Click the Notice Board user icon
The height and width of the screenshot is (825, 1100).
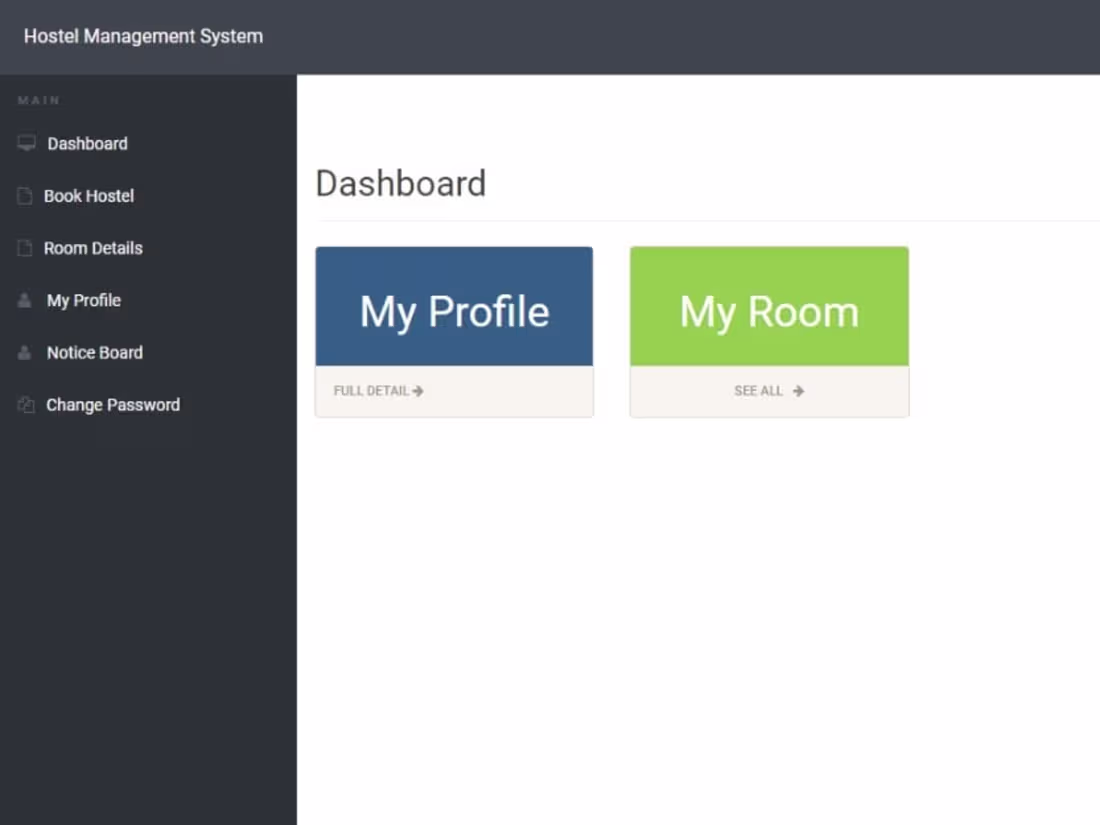pos(25,352)
